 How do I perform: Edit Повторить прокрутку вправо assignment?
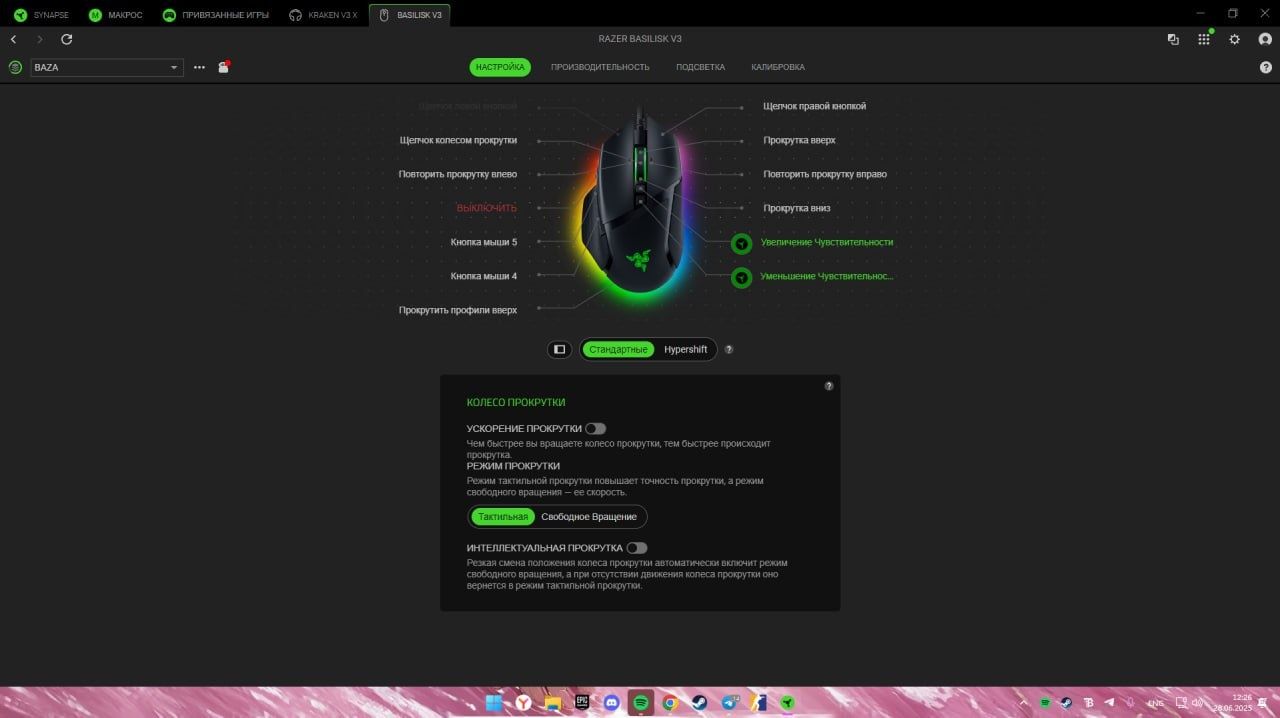tap(825, 174)
